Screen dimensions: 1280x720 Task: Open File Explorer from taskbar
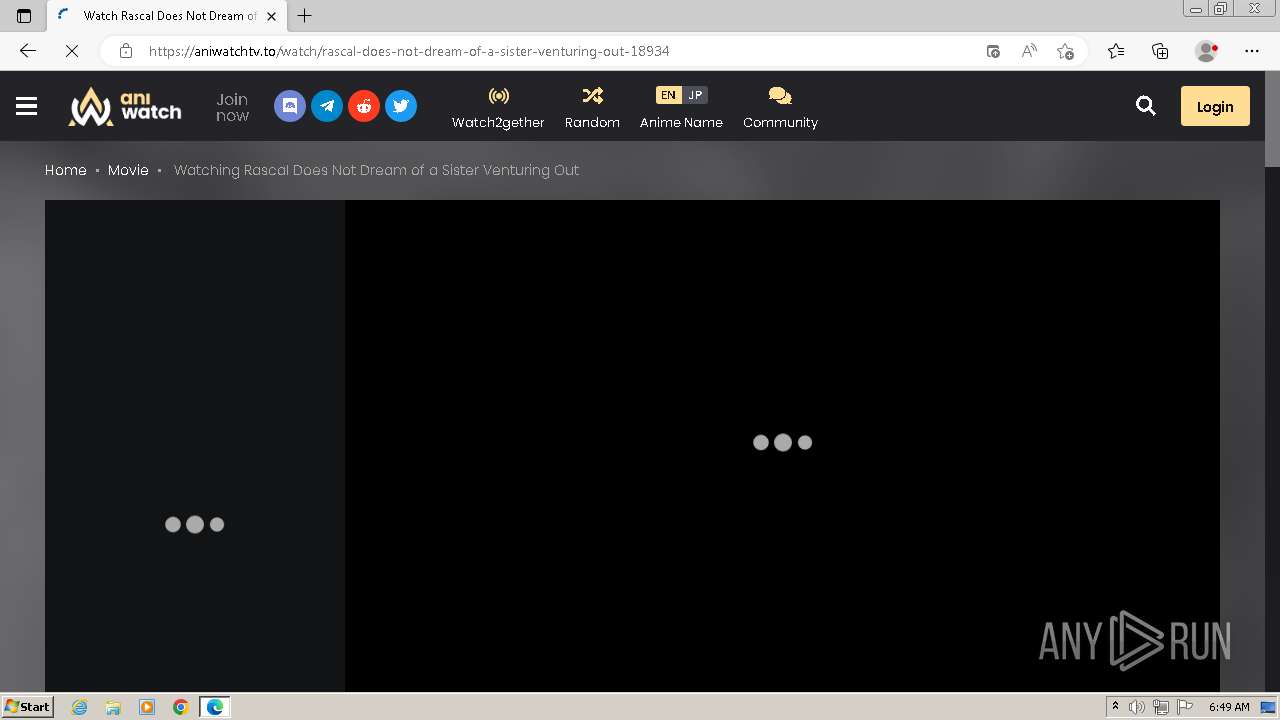(113, 707)
